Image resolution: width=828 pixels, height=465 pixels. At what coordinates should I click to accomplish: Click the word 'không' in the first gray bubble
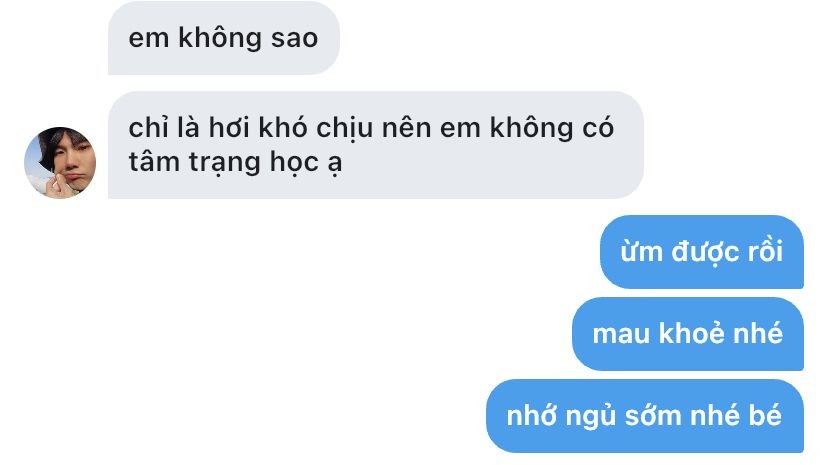(220, 39)
